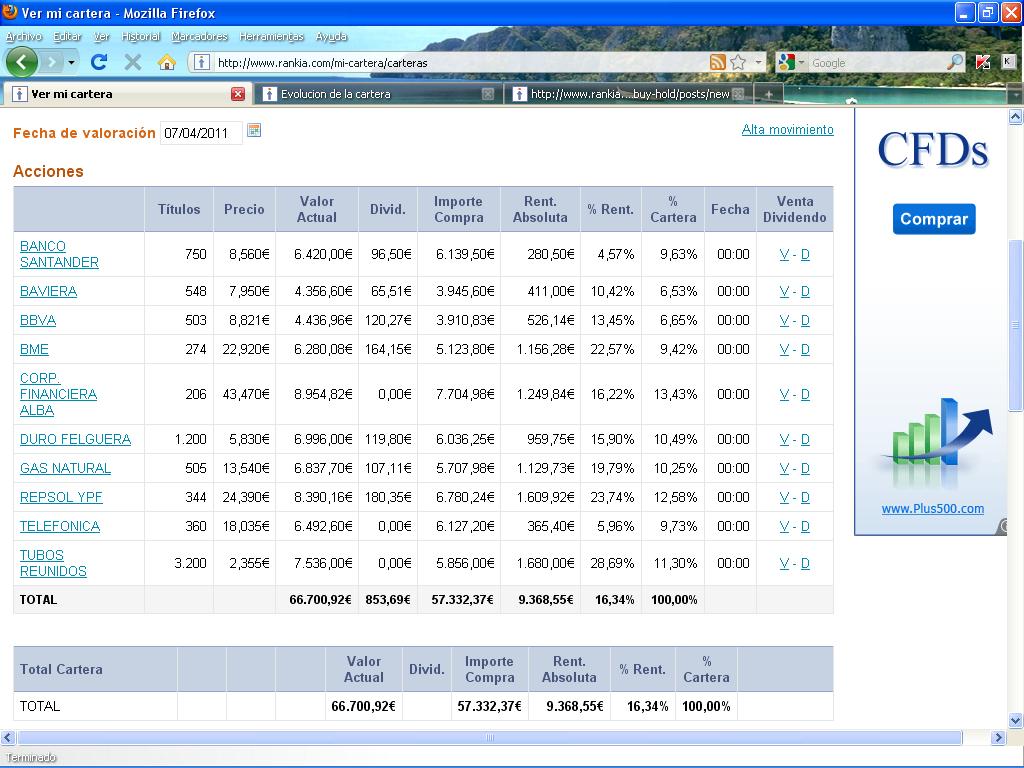Click V (venta) link for TUBOS REUNIDOS

[x=784, y=563]
